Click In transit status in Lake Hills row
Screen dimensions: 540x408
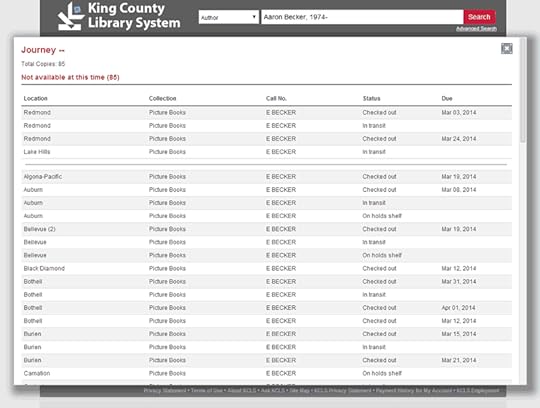[374, 152]
